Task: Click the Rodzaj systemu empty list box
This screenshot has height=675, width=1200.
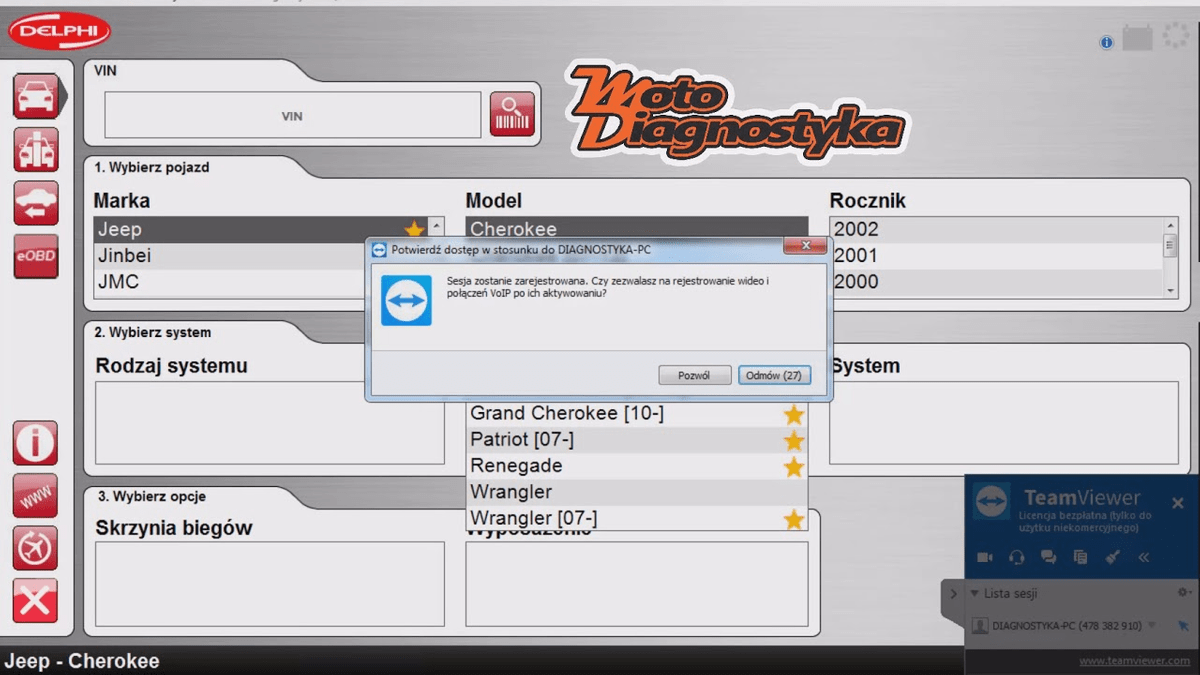Action: pyautogui.click(x=270, y=423)
